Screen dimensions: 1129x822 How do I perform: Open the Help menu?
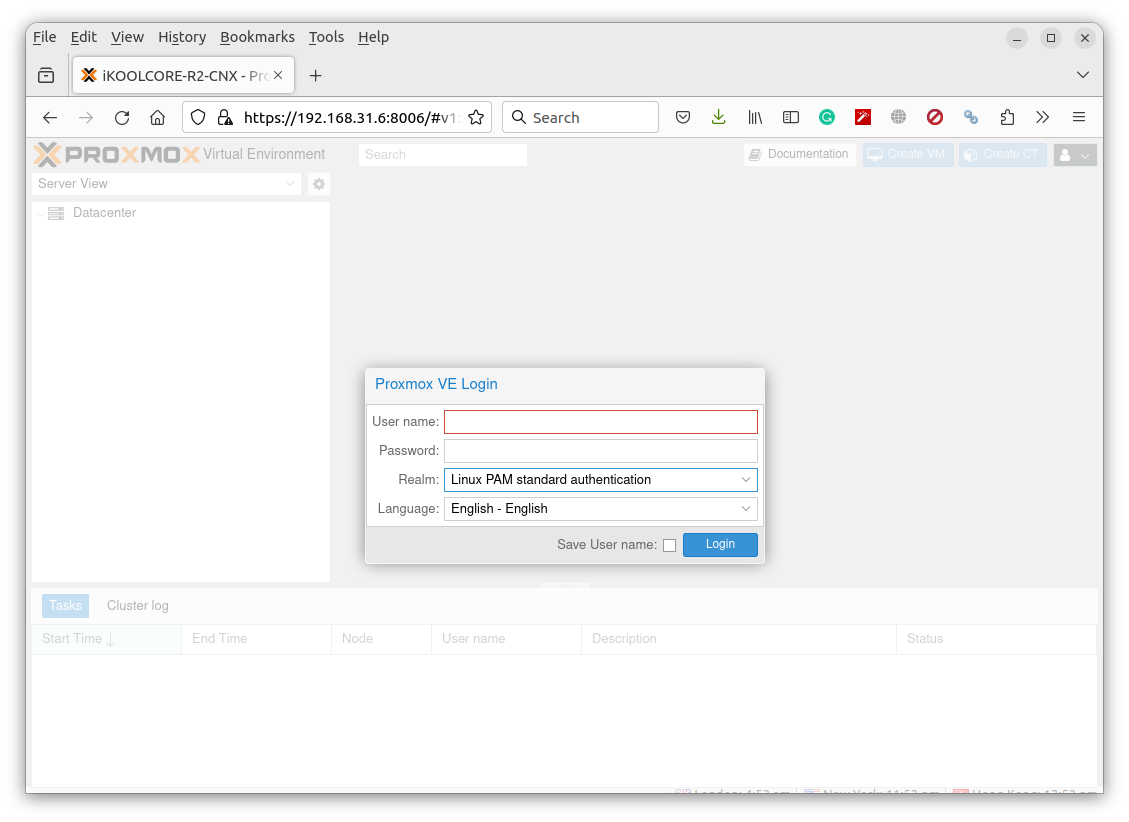pyautogui.click(x=374, y=37)
